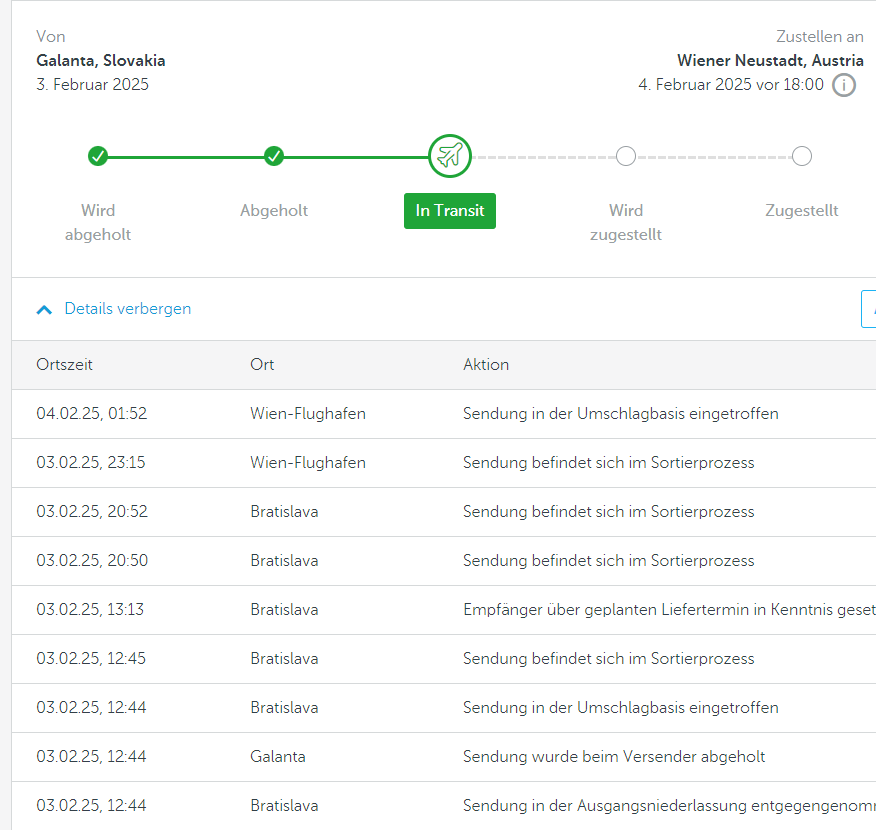Click the Details verbergen link
Image resolution: width=876 pixels, height=830 pixels.
[x=127, y=309]
